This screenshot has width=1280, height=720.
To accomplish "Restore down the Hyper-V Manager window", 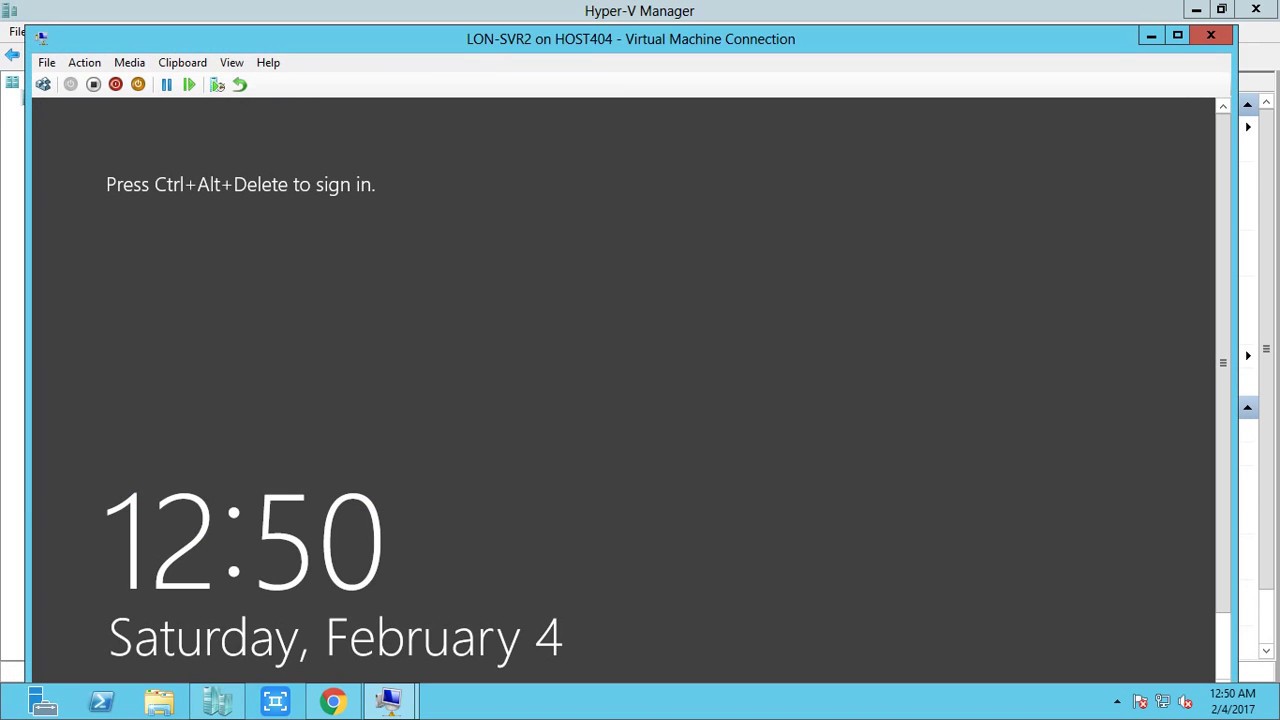I will [x=1221, y=10].
